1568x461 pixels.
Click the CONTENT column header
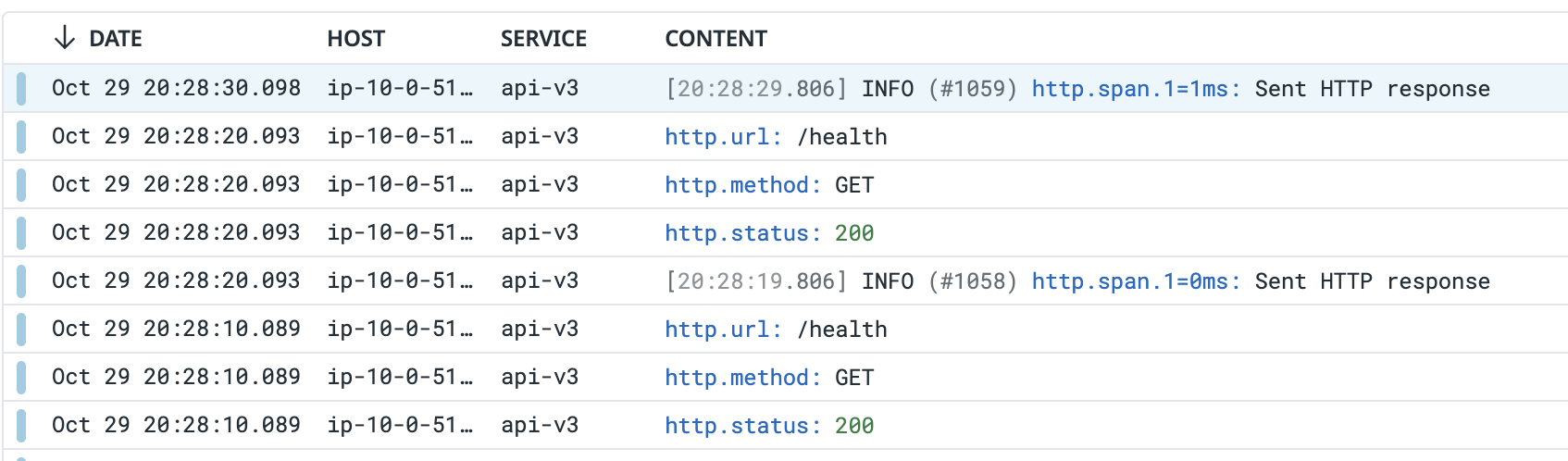(x=716, y=39)
